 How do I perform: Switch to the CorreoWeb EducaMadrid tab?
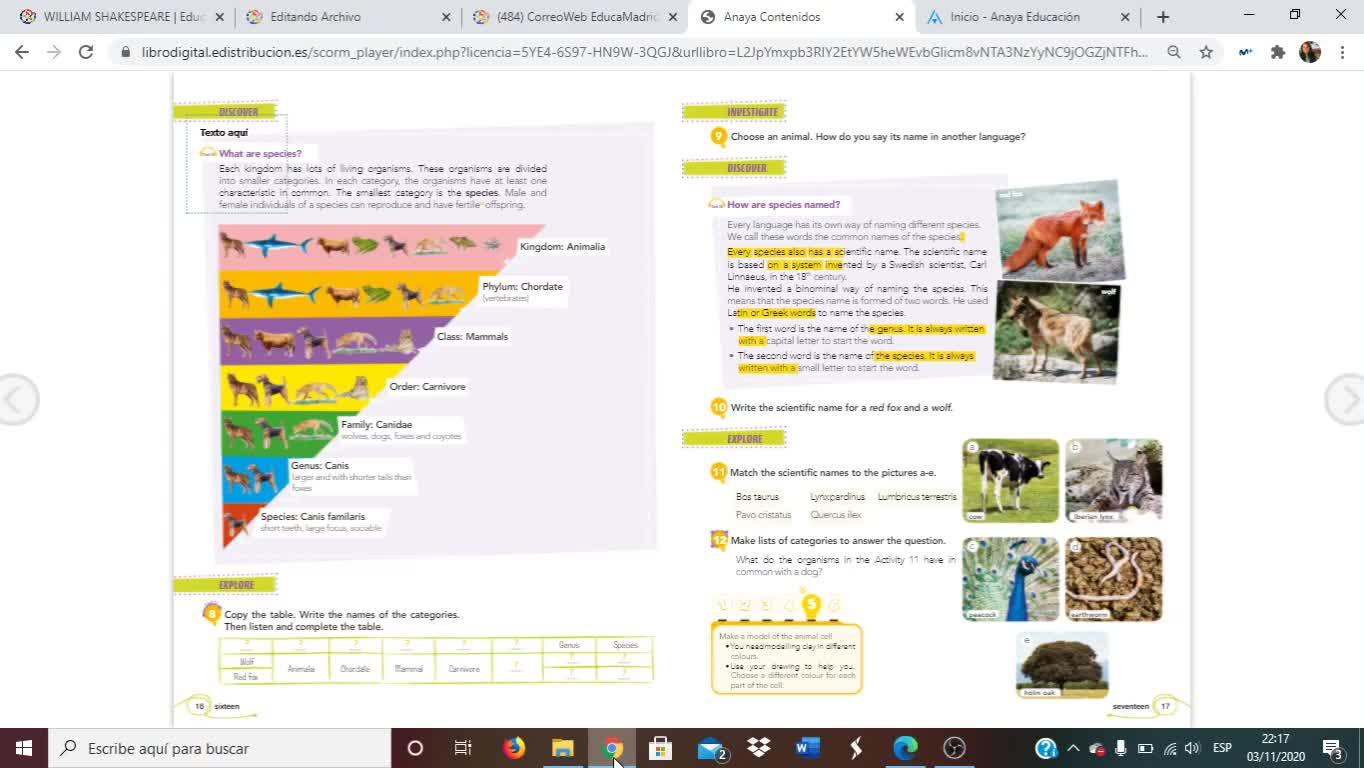576,17
